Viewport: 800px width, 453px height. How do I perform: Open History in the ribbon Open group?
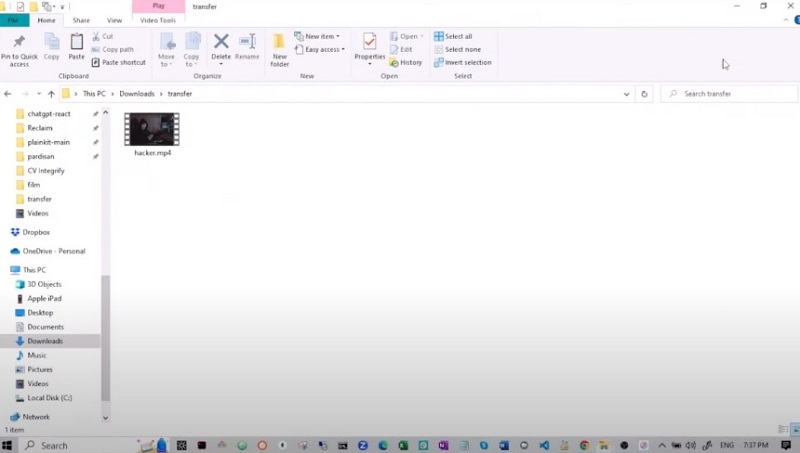[x=406, y=62]
